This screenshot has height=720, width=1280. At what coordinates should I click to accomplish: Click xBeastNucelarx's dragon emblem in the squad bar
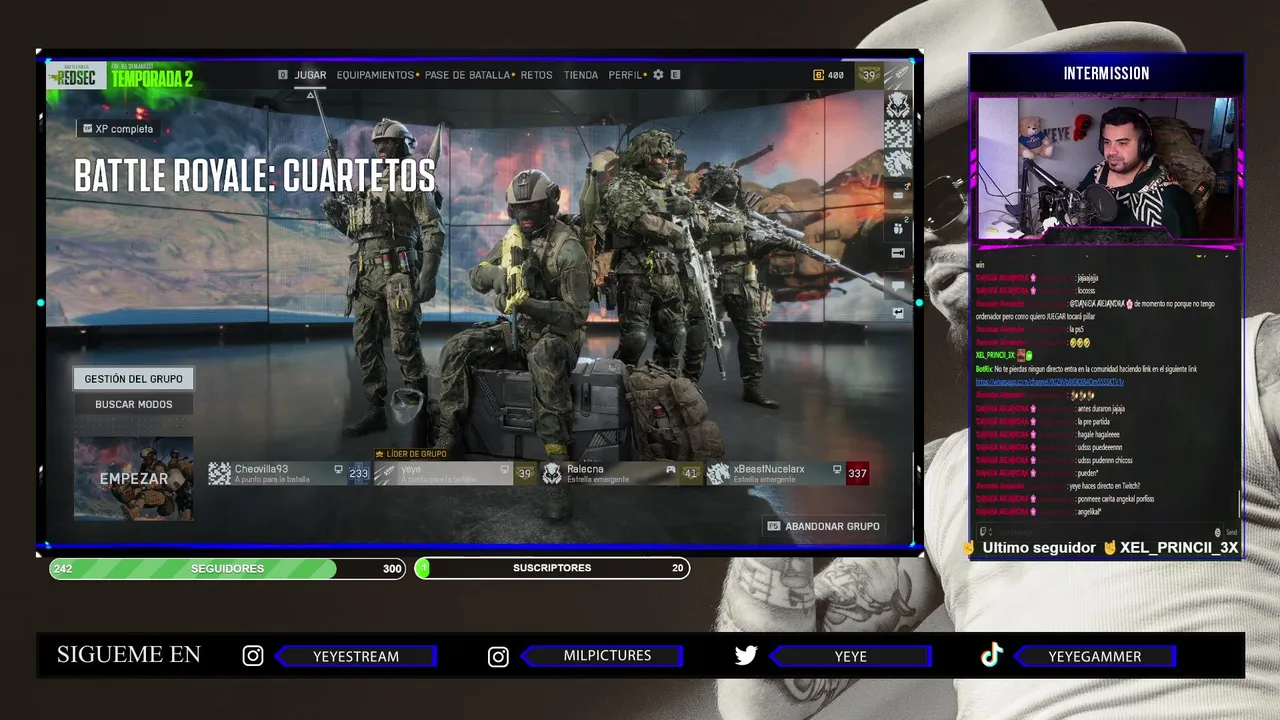(718, 473)
